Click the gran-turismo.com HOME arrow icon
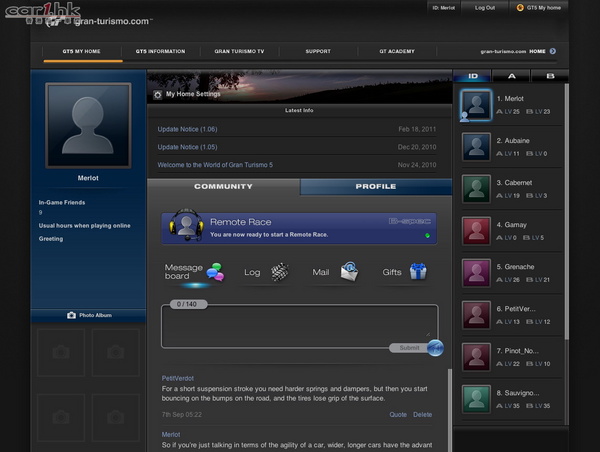 (x=553, y=51)
